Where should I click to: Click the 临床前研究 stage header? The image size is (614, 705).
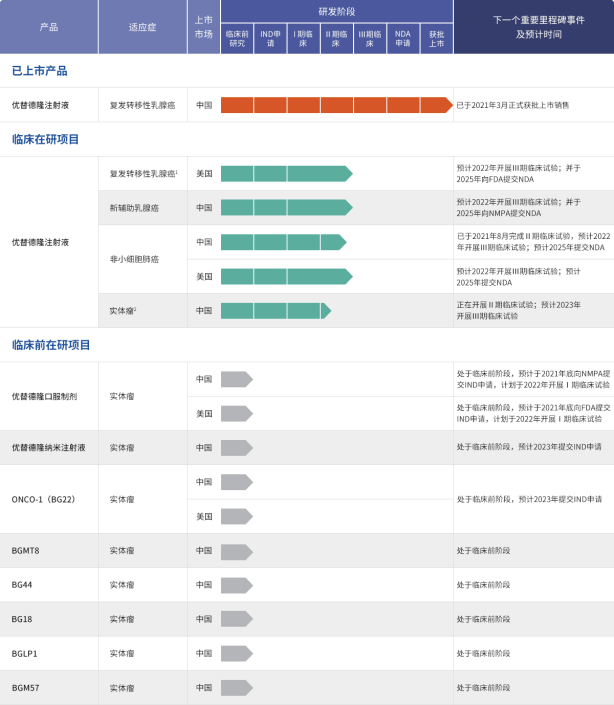point(236,39)
